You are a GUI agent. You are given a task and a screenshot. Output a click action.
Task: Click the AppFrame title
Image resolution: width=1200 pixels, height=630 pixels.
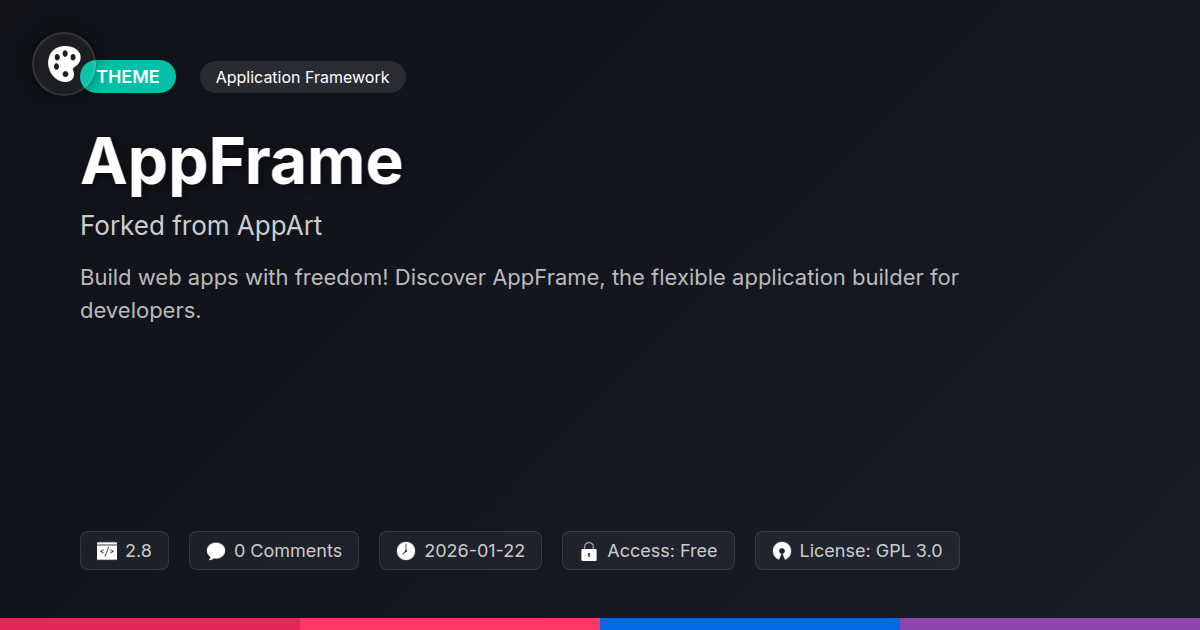pyautogui.click(x=241, y=161)
